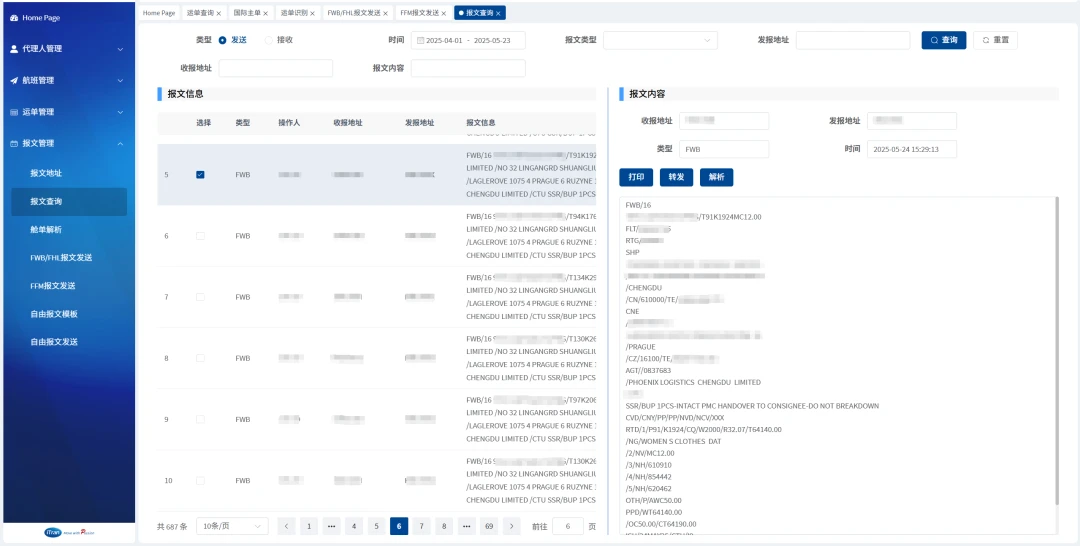Viewport: 1080px width, 546px height.
Task: Click the 报文内容 filter input field
Action: [468, 68]
